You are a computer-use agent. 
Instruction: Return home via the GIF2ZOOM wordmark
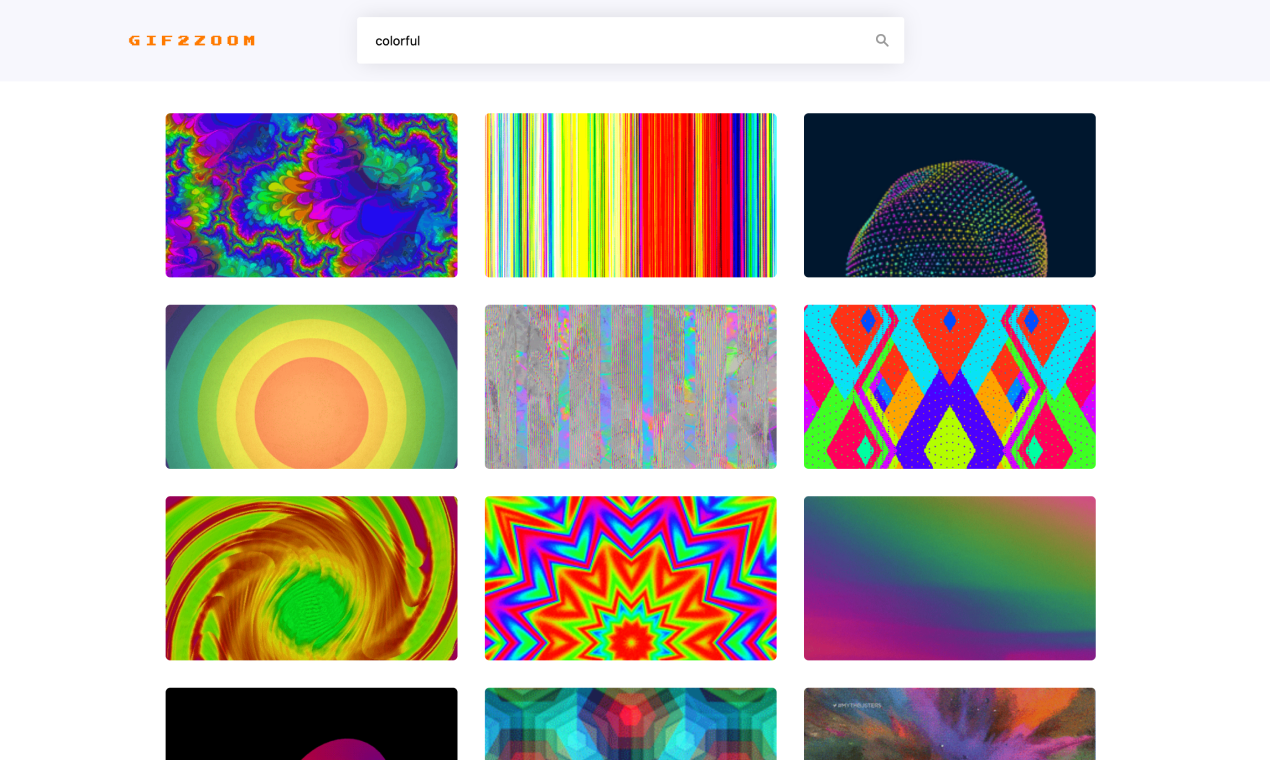(191, 41)
